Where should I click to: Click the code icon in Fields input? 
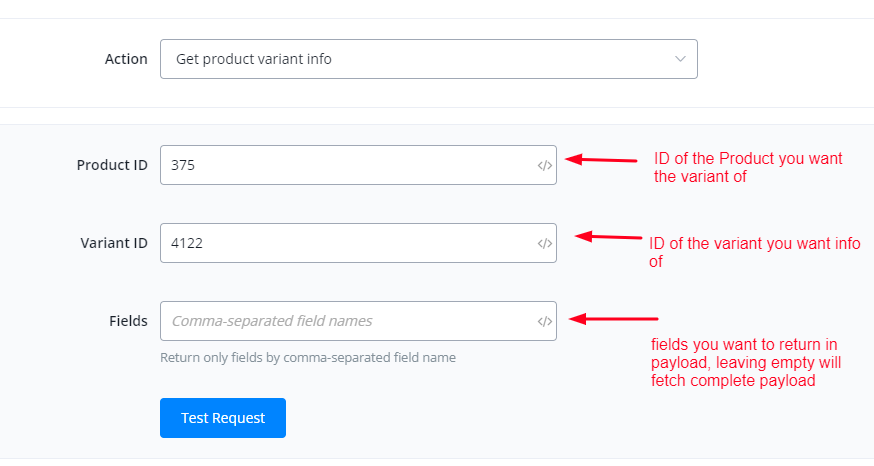point(544,322)
